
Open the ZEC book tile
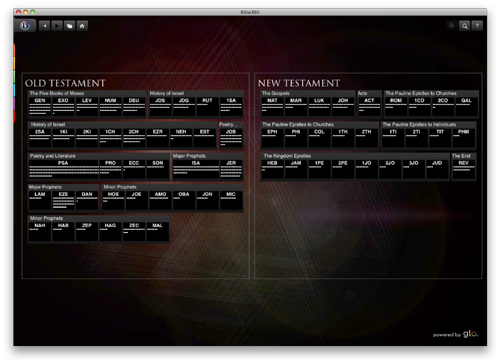click(x=134, y=232)
